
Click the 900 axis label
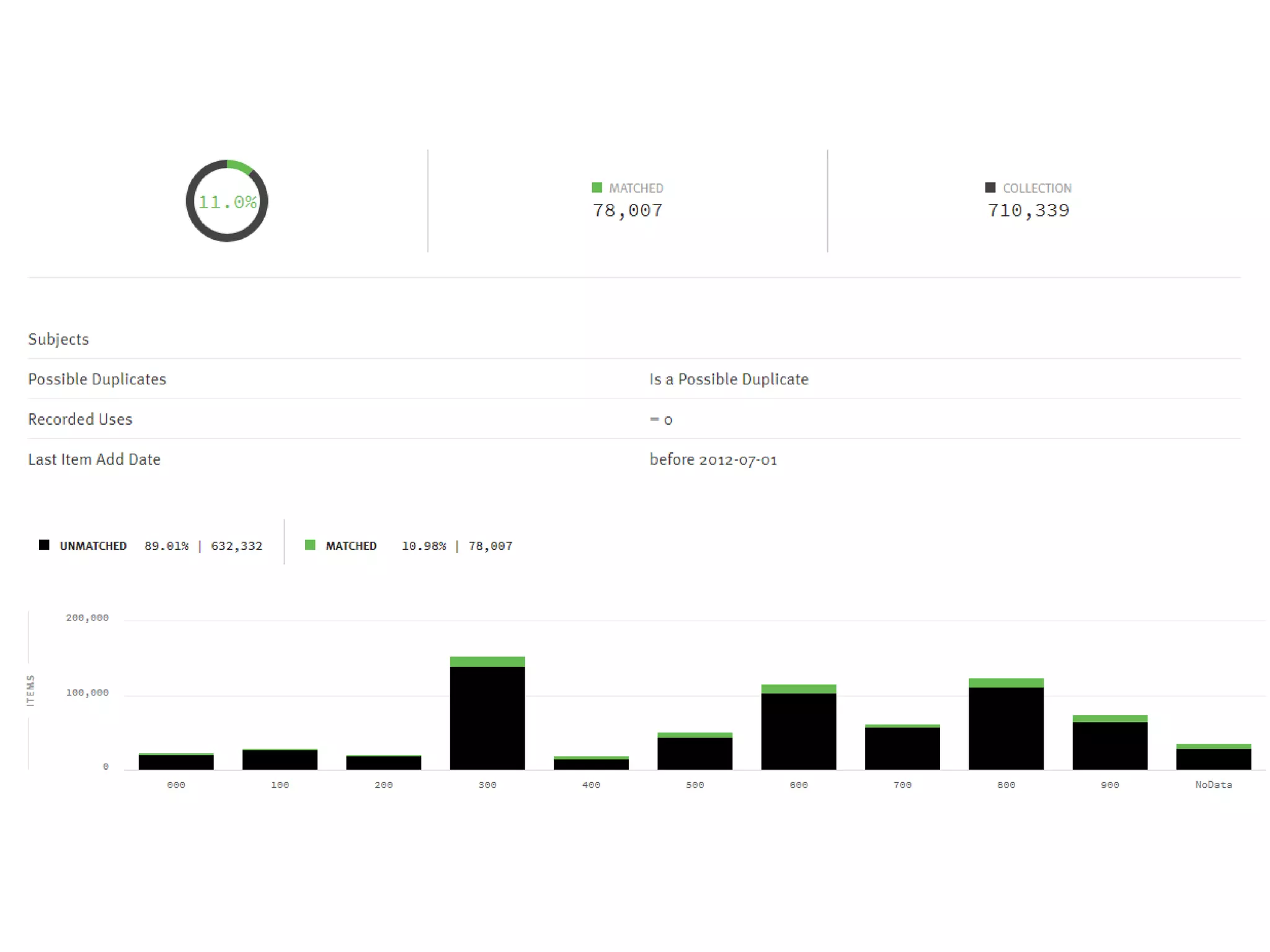click(x=1110, y=785)
